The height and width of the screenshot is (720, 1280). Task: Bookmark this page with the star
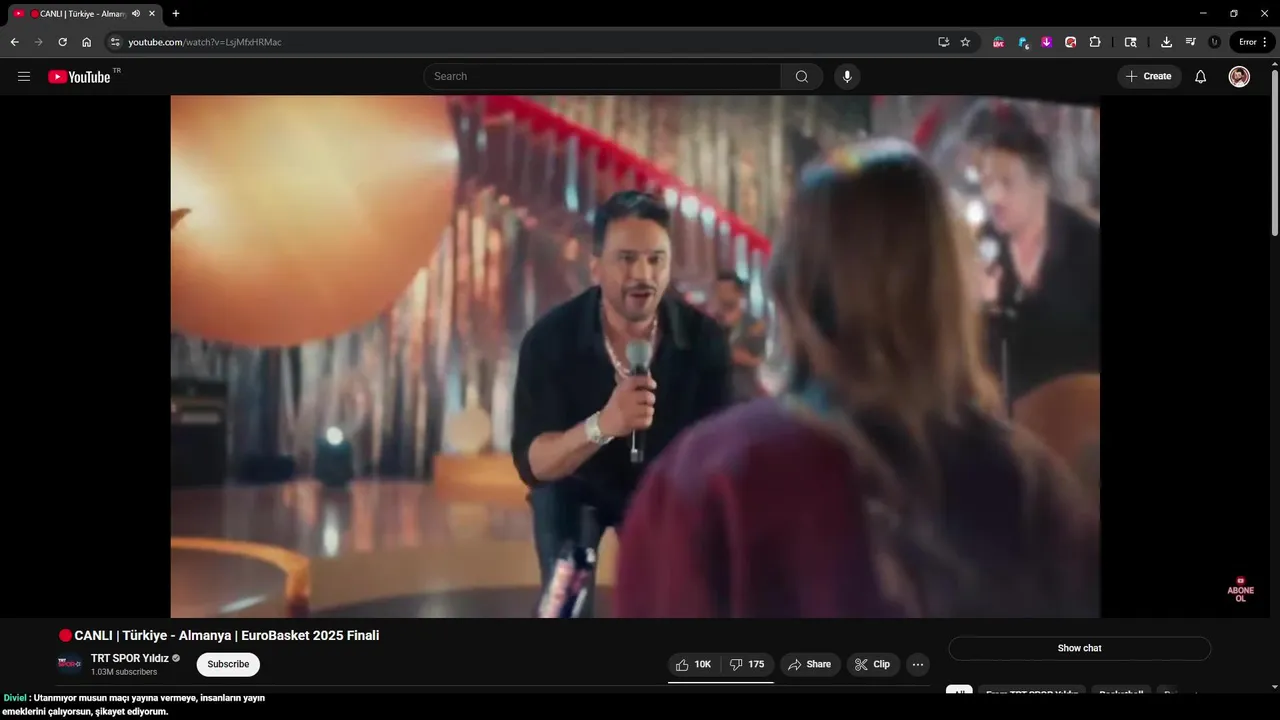tap(965, 42)
